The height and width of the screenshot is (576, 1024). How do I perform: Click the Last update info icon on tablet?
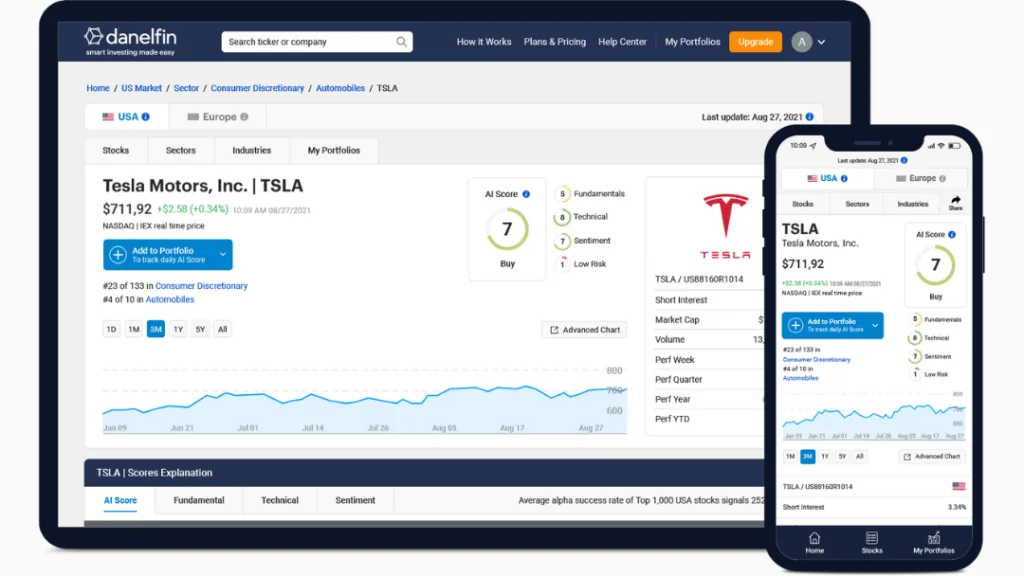(x=810, y=117)
